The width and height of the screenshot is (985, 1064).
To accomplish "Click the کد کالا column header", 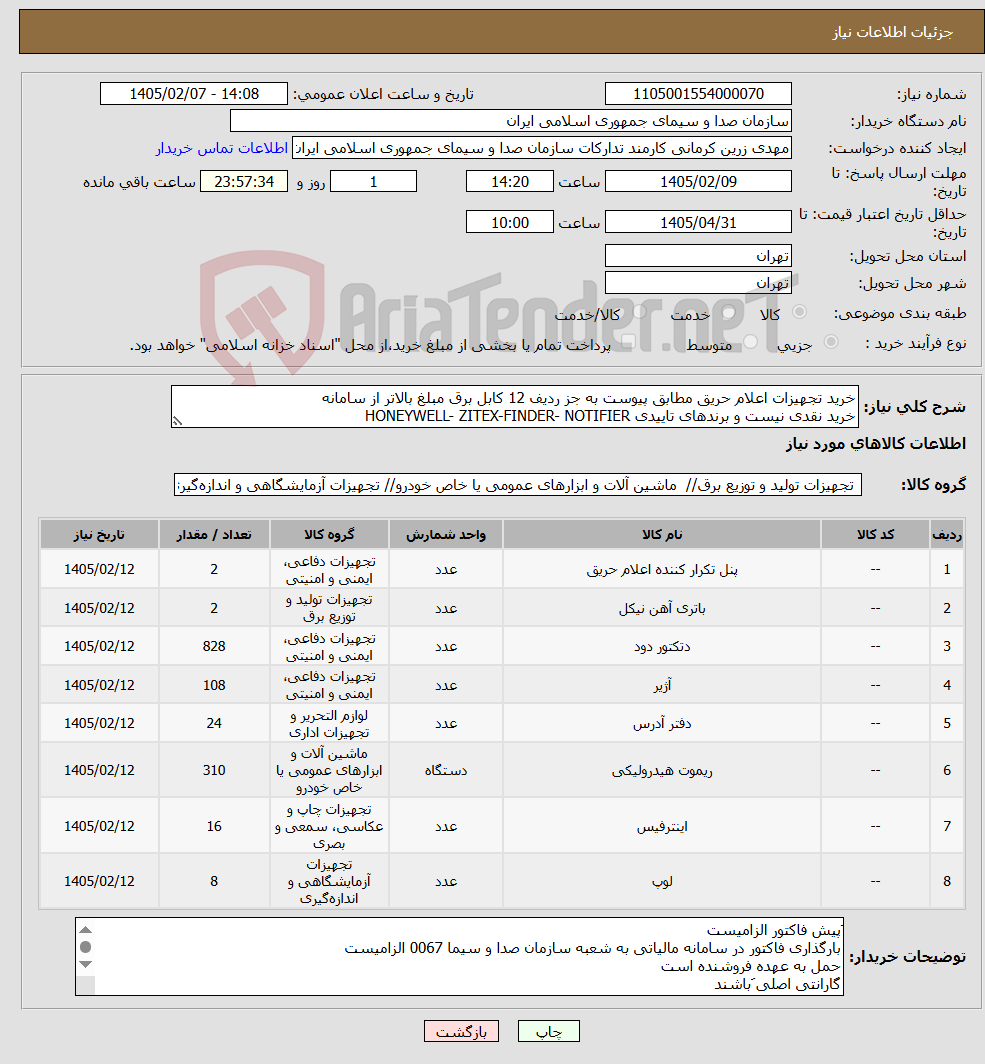I will point(875,535).
